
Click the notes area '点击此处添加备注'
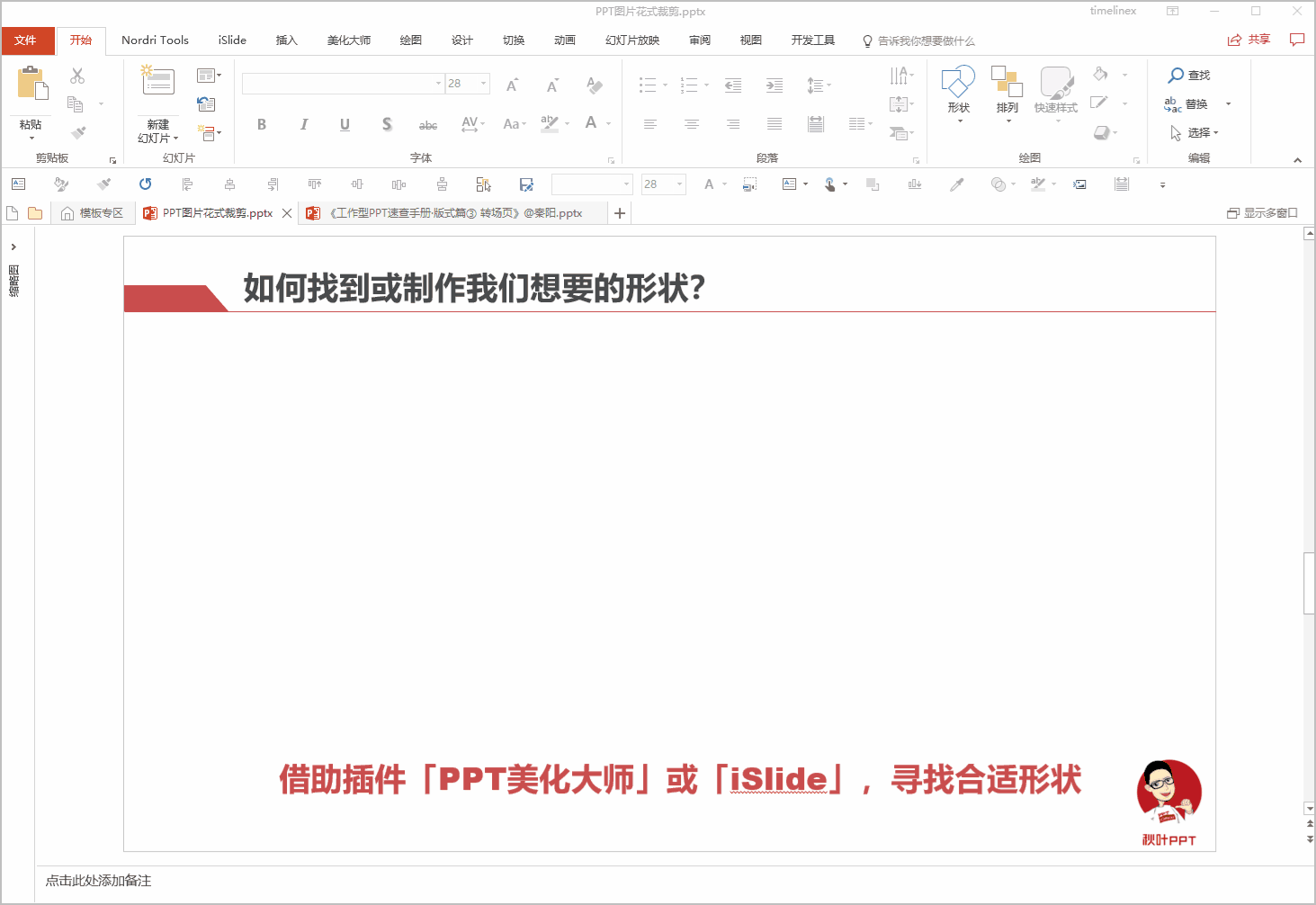pyautogui.click(x=99, y=881)
